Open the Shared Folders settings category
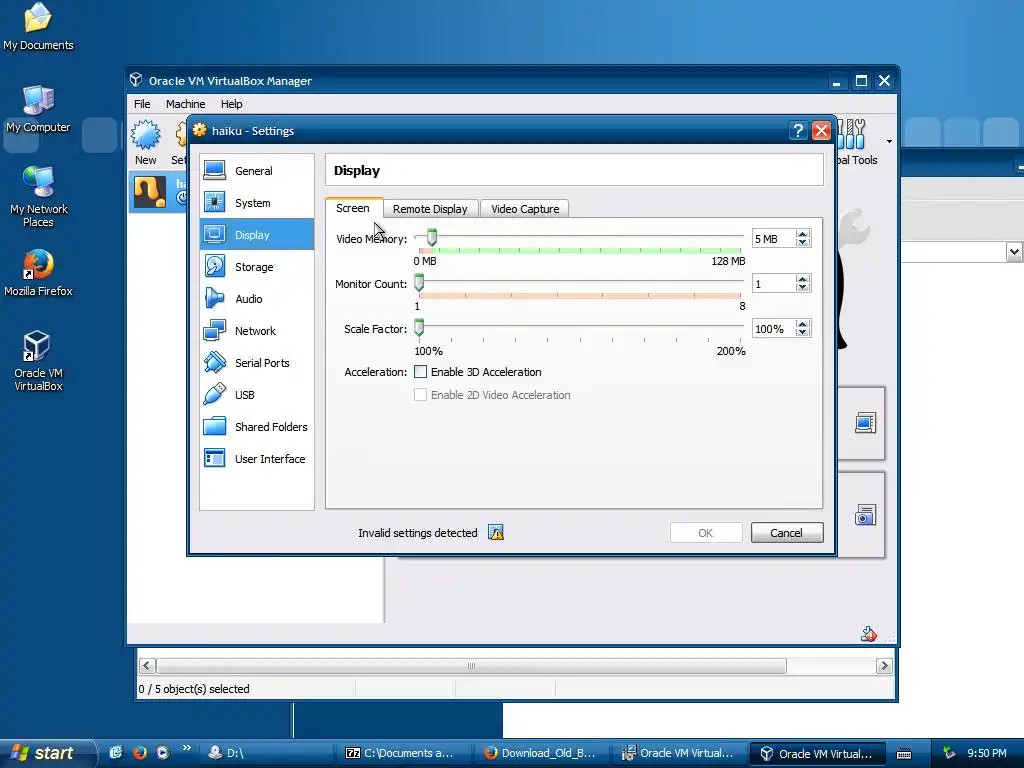The image size is (1024, 768). (x=257, y=426)
